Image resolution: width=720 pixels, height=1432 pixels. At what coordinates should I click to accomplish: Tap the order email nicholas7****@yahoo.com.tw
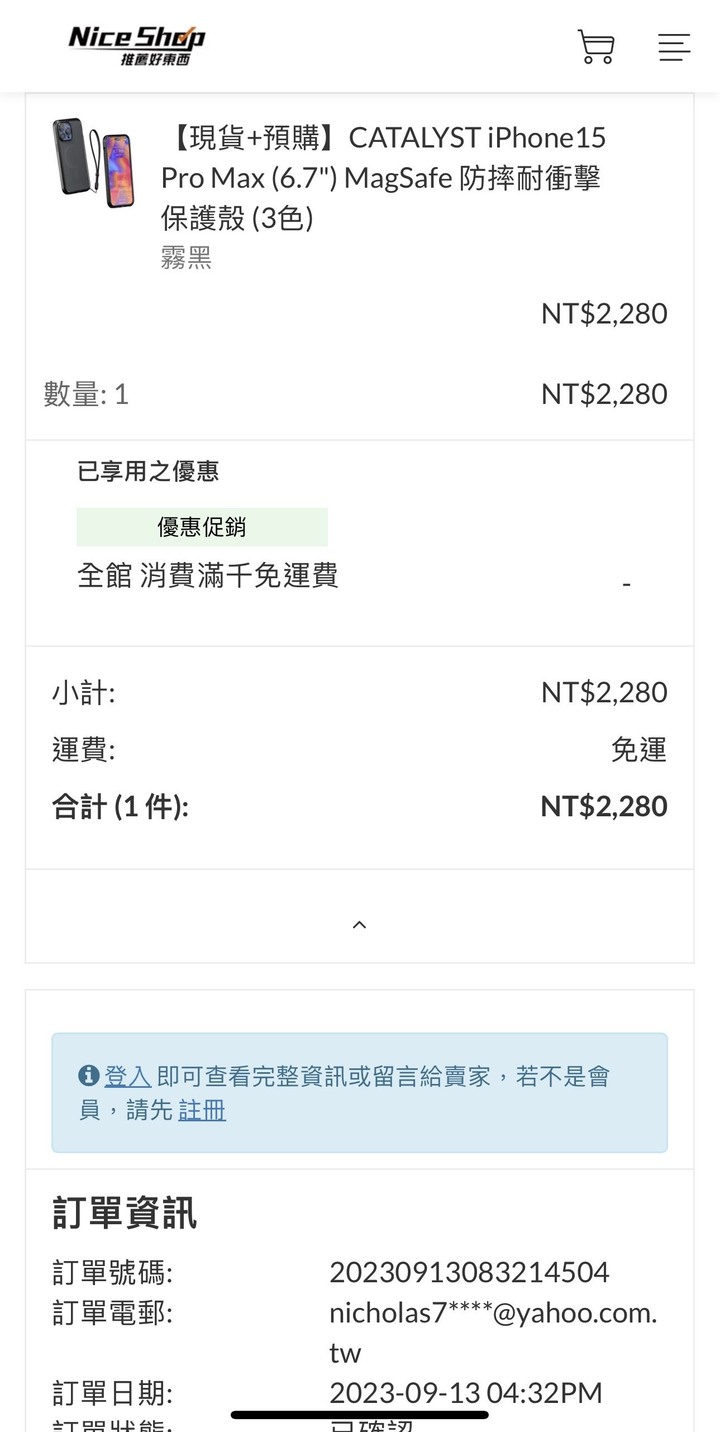tap(493, 1332)
